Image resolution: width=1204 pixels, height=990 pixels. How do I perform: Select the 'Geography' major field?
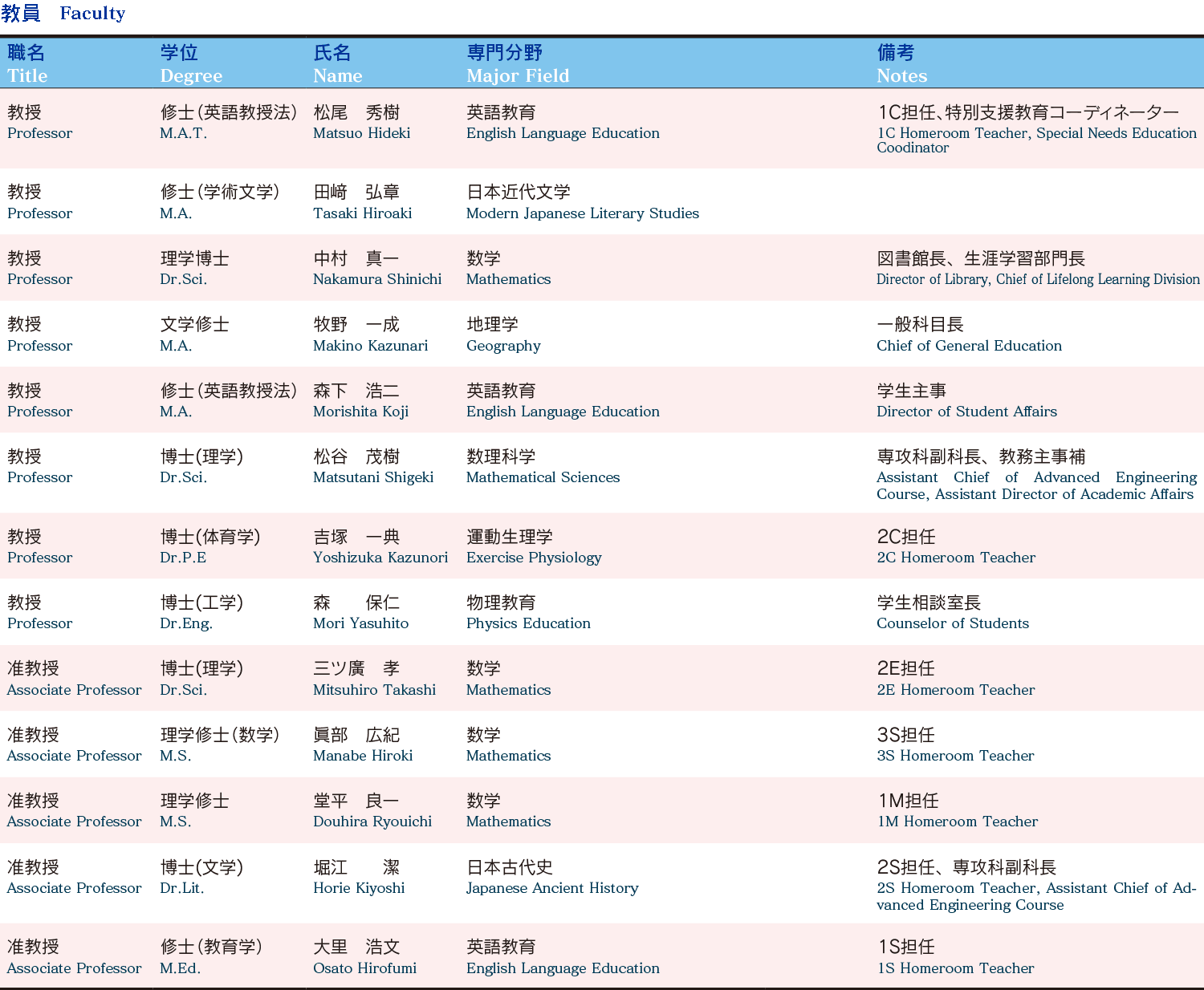coord(503,346)
